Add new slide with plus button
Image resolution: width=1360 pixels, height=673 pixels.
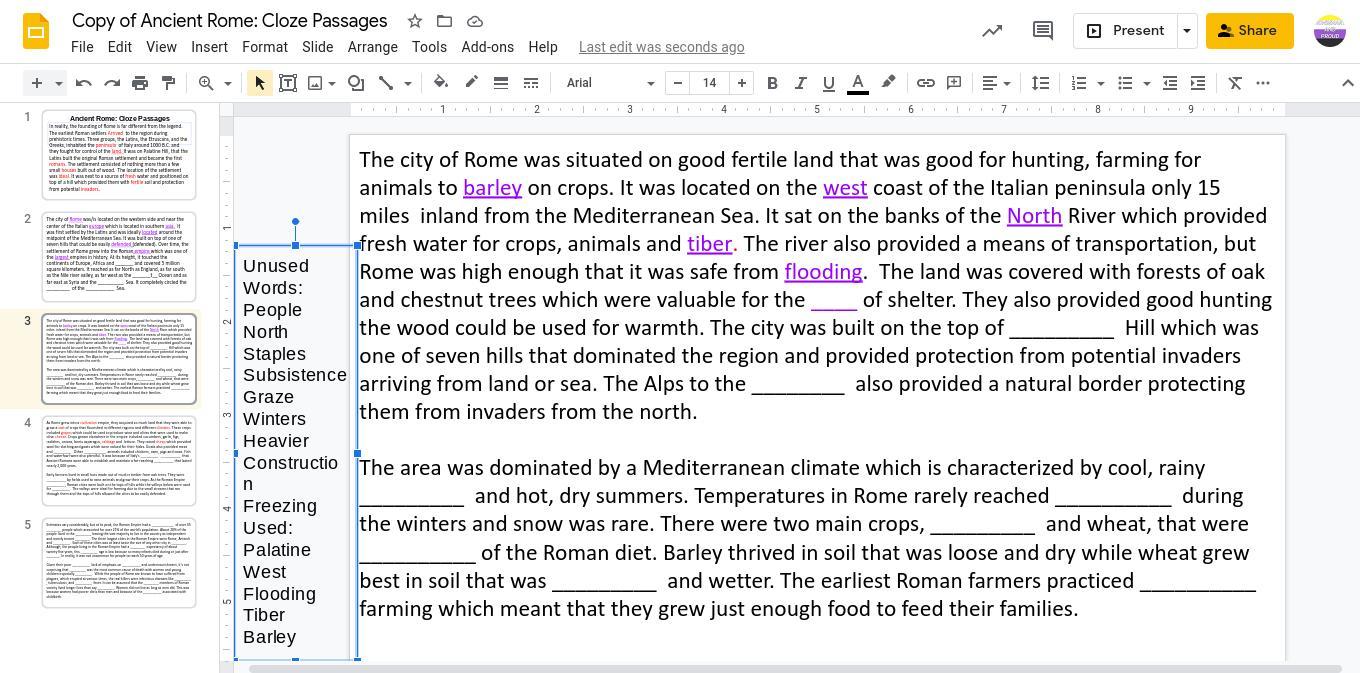37,83
